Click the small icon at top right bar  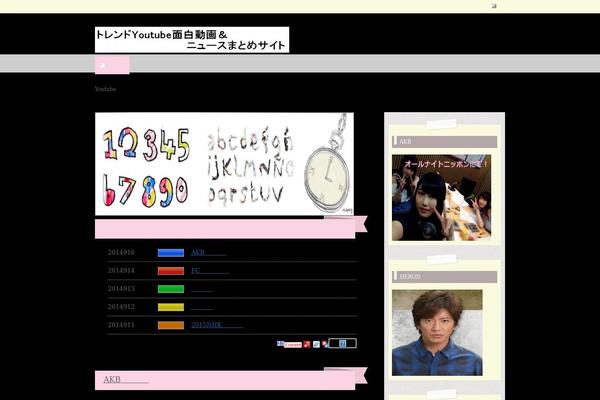click(494, 6)
